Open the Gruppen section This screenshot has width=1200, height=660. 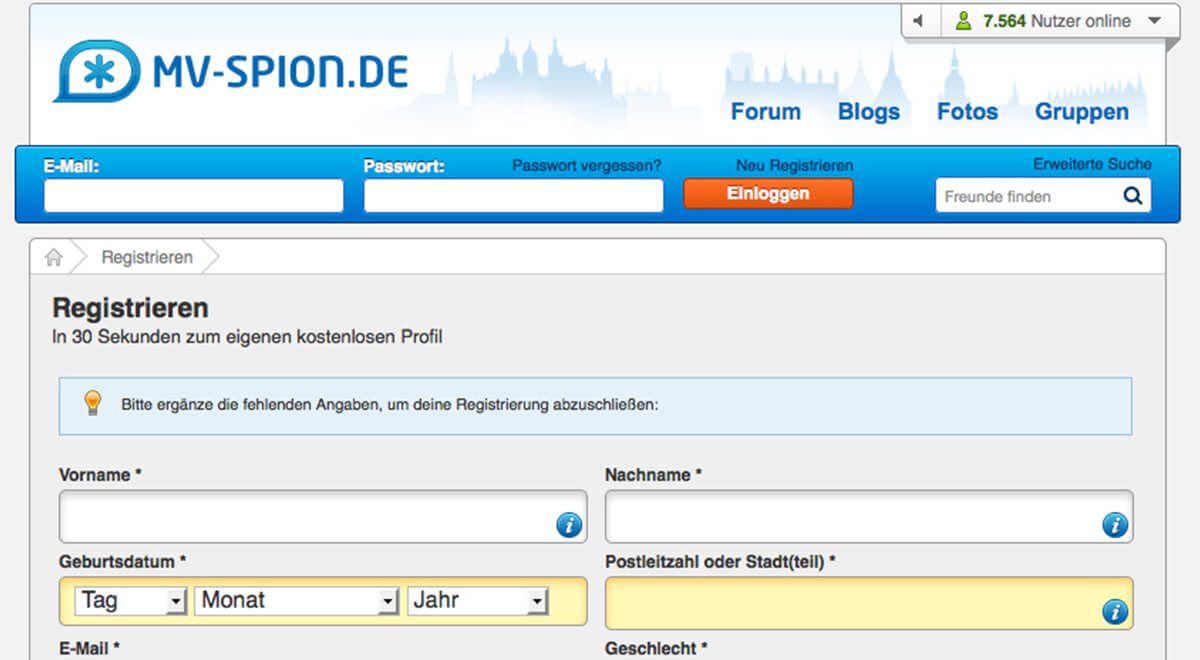click(1082, 112)
